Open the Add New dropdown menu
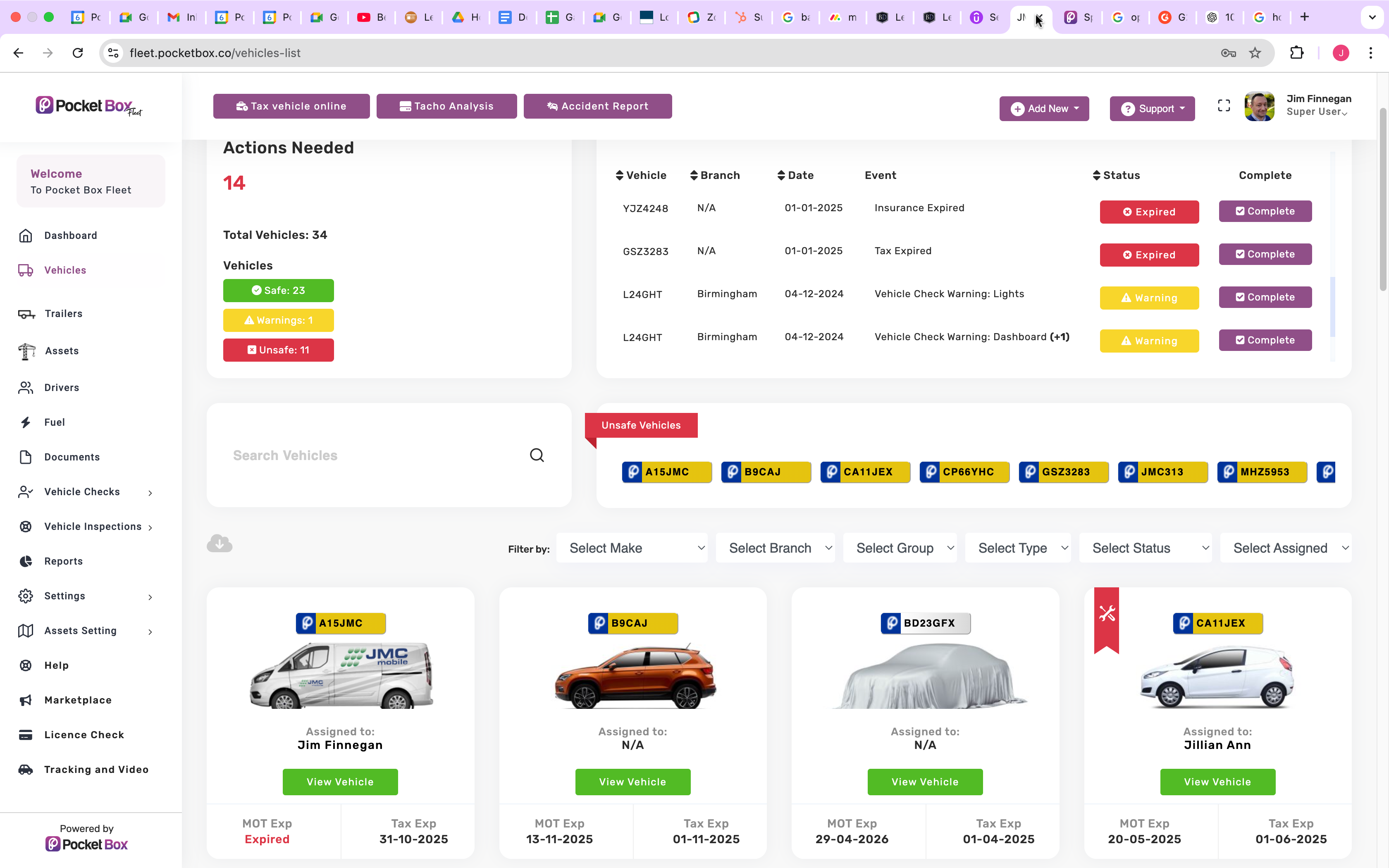The image size is (1389, 868). (1044, 108)
